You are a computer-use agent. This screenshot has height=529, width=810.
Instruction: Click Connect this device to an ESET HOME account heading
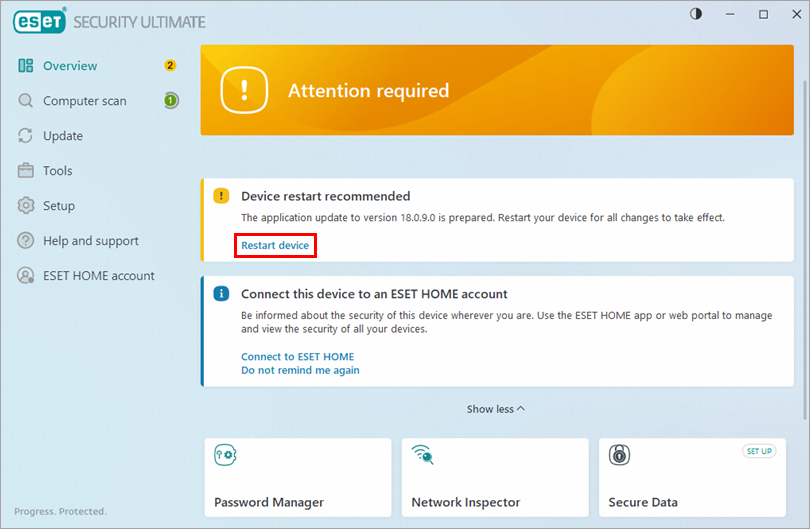click(374, 294)
